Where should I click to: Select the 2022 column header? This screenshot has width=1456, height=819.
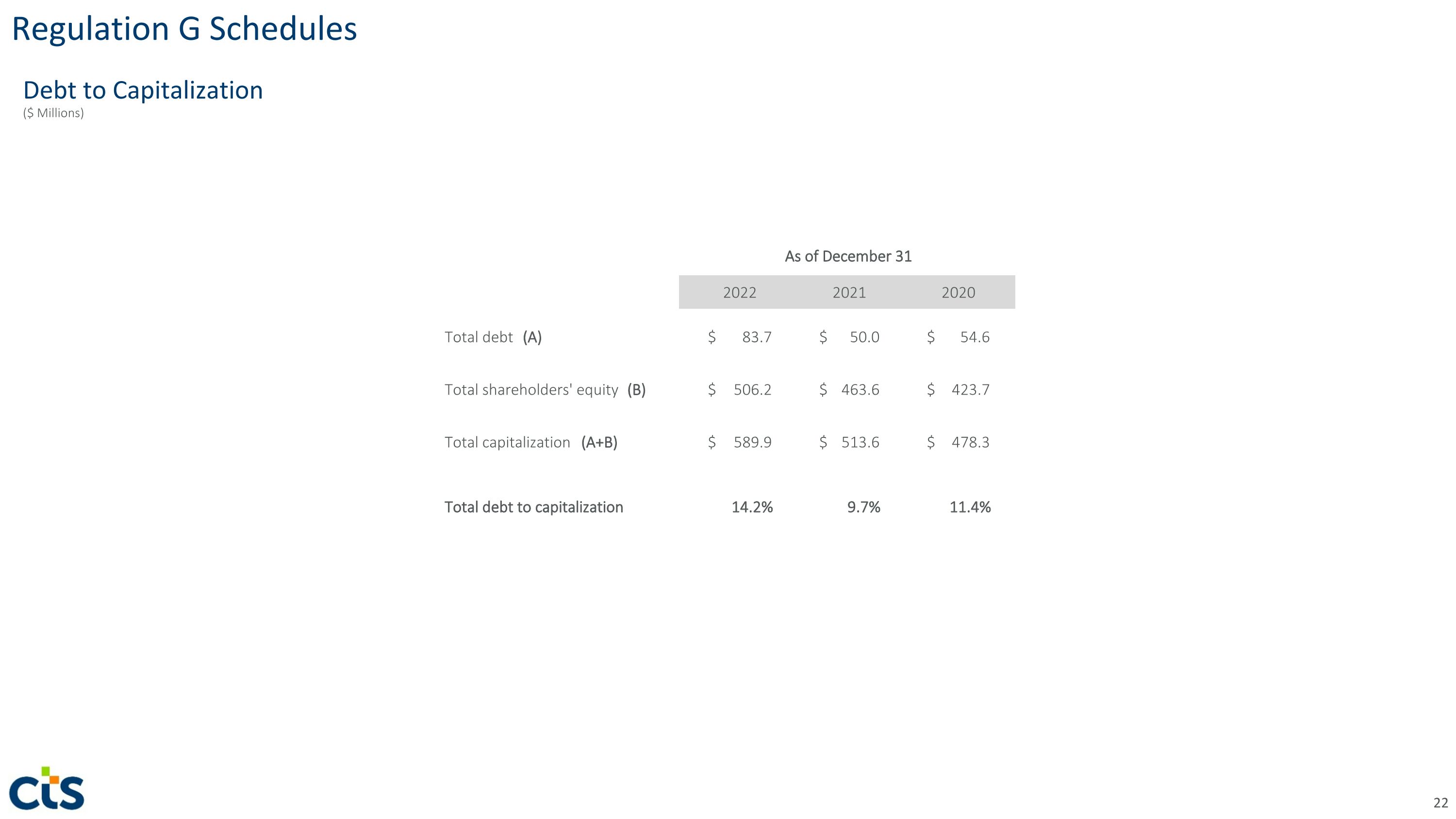click(739, 293)
